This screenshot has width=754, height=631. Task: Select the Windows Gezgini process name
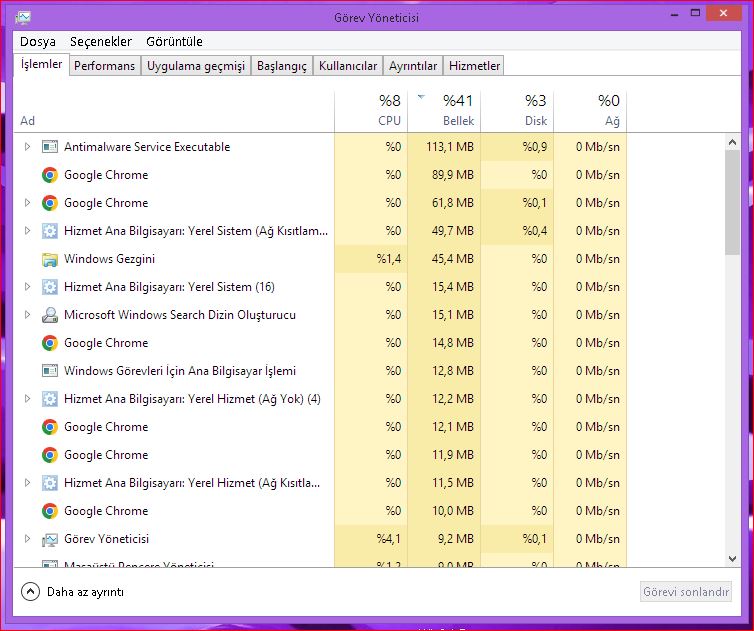[109, 259]
